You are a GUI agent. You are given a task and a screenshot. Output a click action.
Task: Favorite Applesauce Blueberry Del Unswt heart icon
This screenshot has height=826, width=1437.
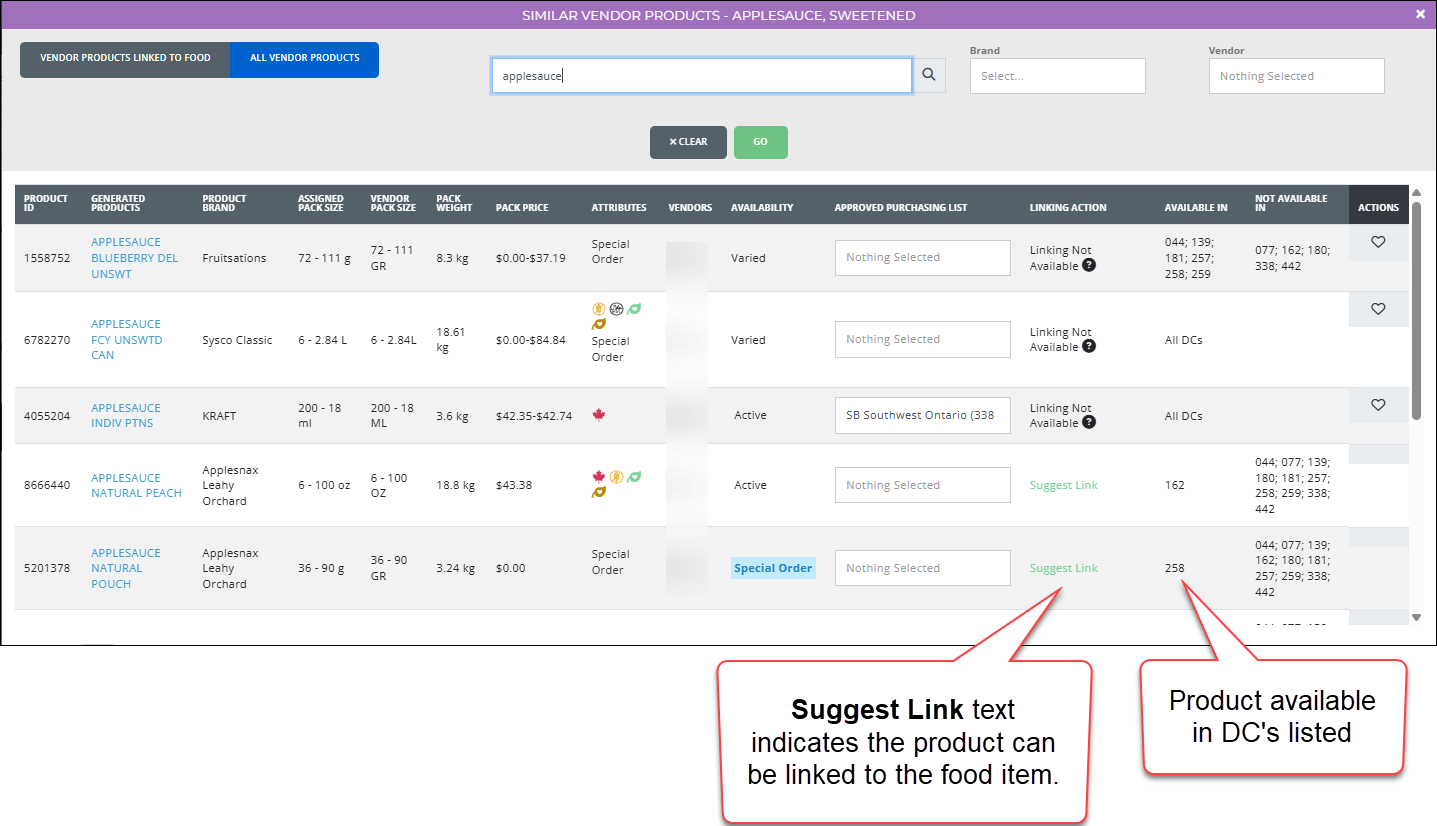click(x=1378, y=242)
